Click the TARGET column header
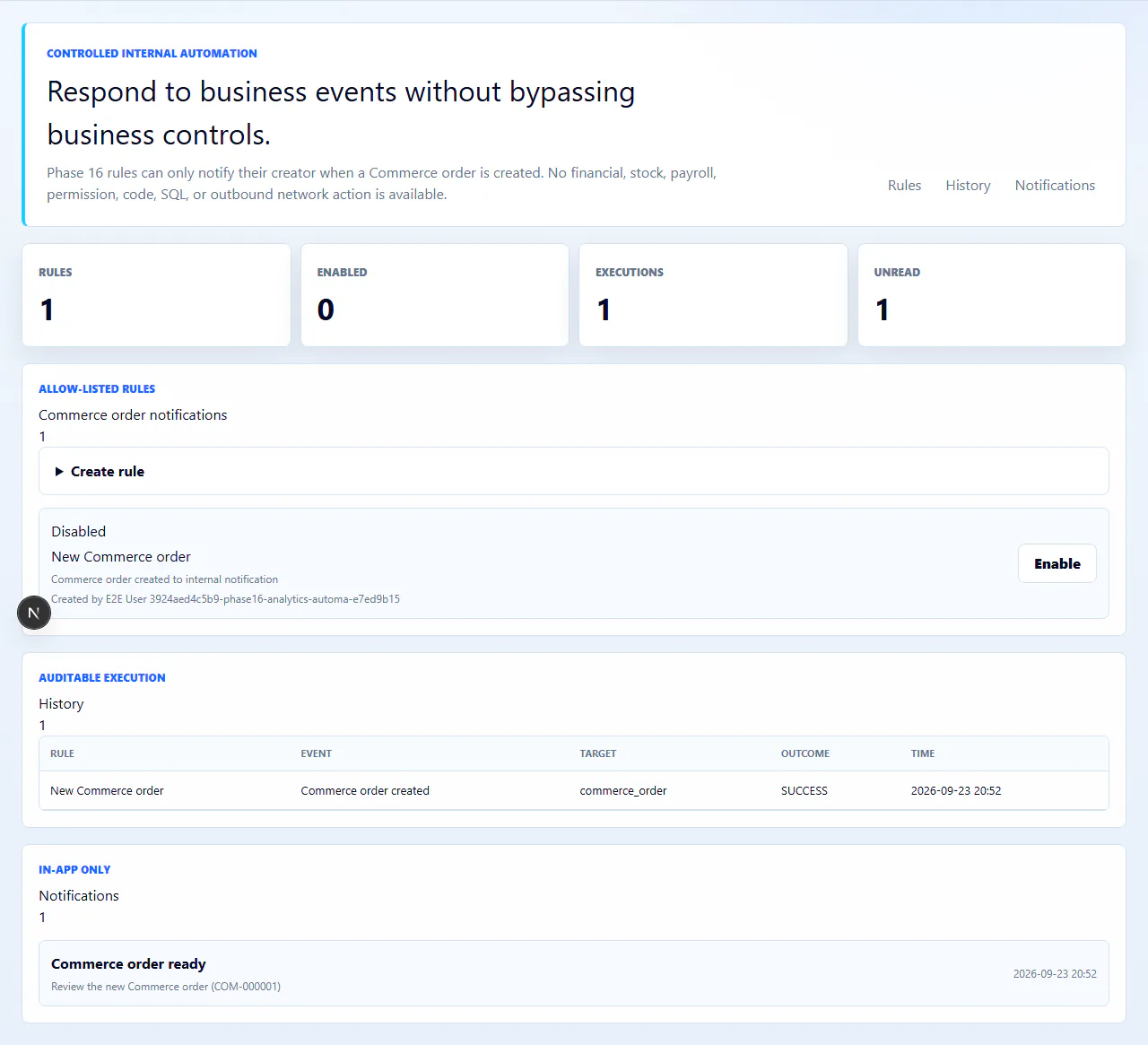 click(x=597, y=753)
